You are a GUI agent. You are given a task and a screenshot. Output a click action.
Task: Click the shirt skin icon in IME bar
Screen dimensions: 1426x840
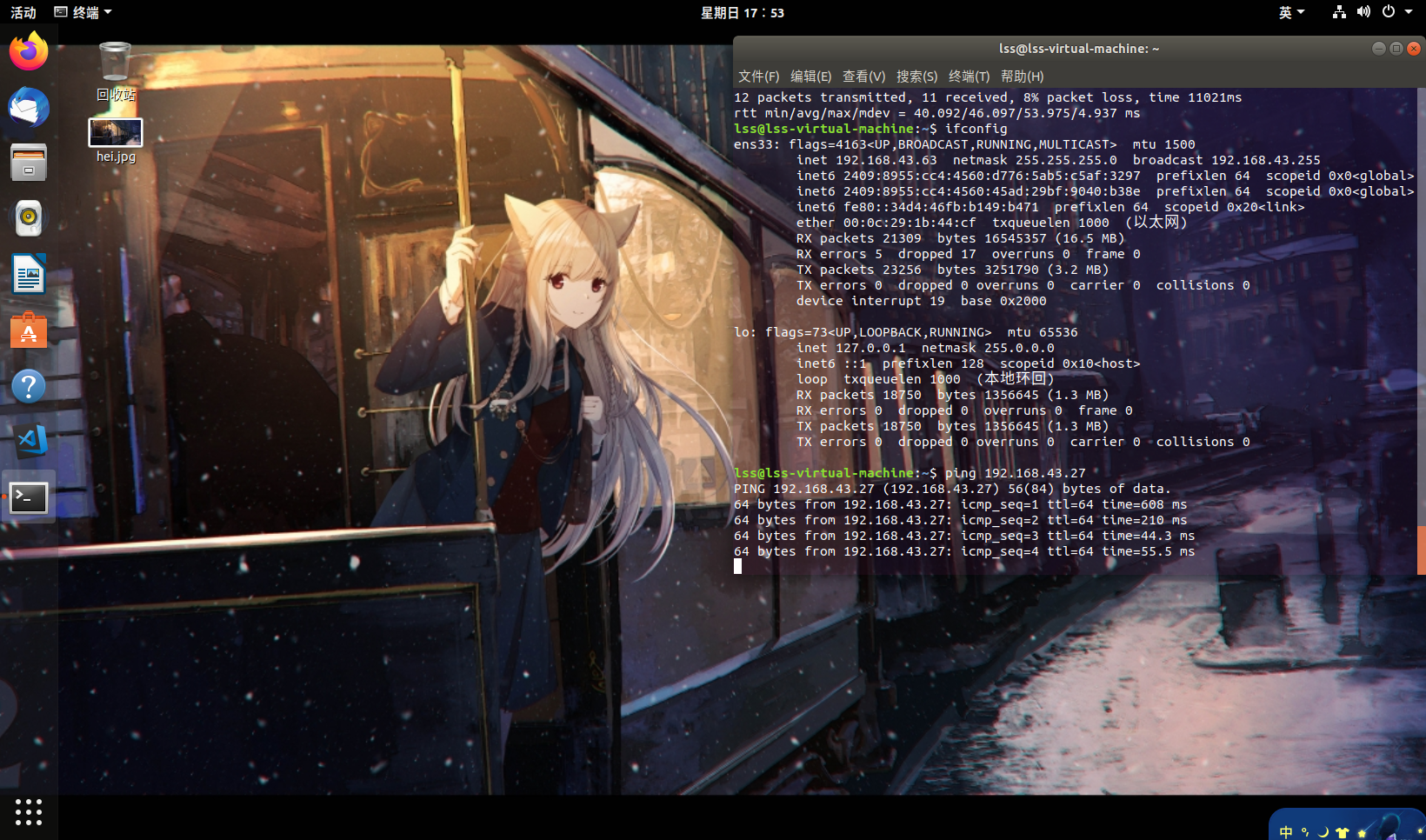(x=1343, y=832)
